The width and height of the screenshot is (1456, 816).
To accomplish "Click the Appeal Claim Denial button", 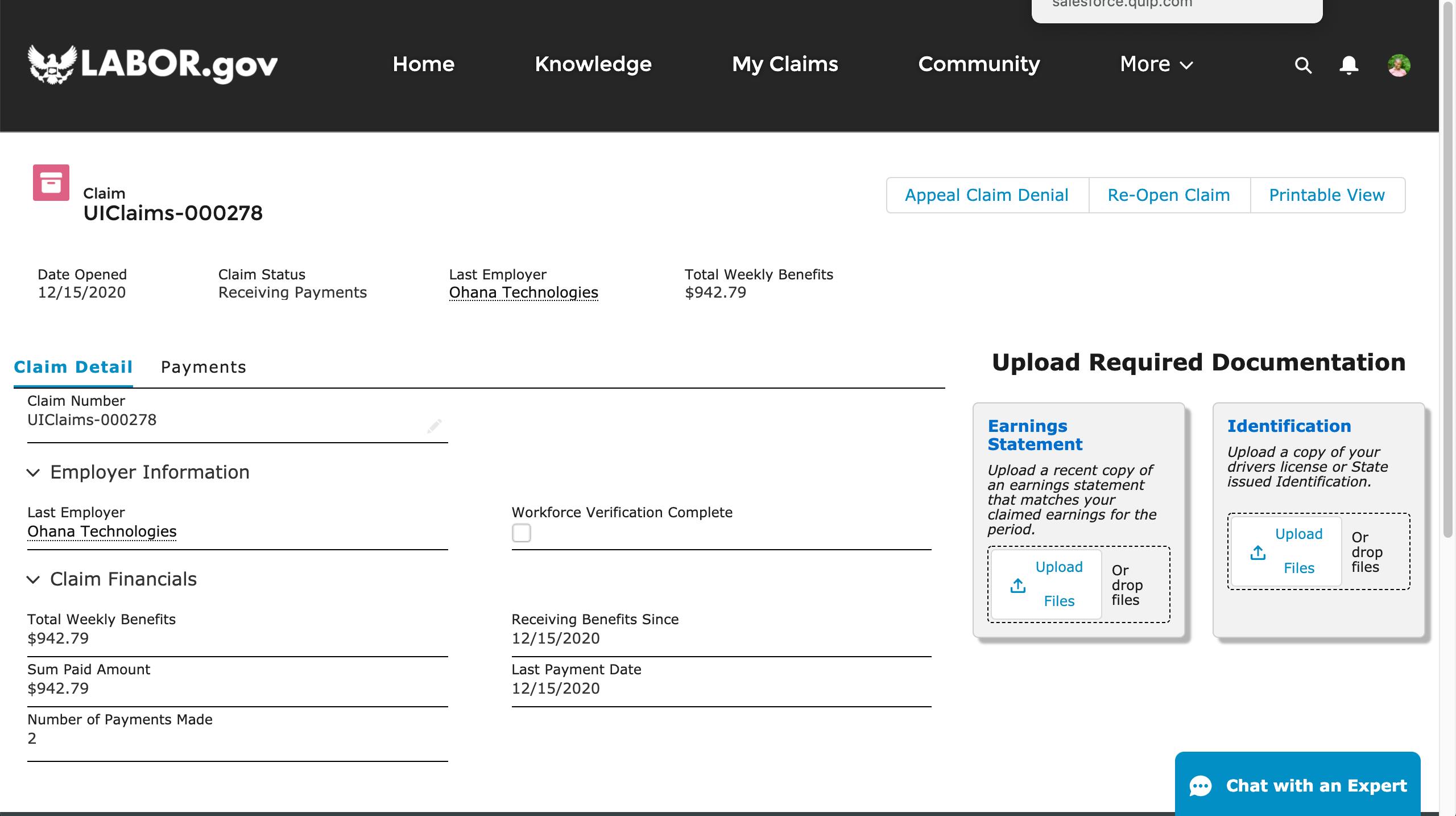I will click(987, 195).
